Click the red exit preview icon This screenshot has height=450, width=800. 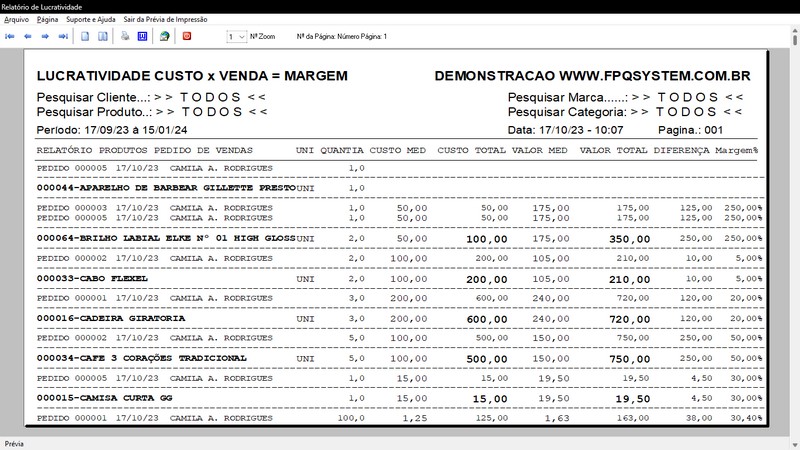click(x=187, y=36)
